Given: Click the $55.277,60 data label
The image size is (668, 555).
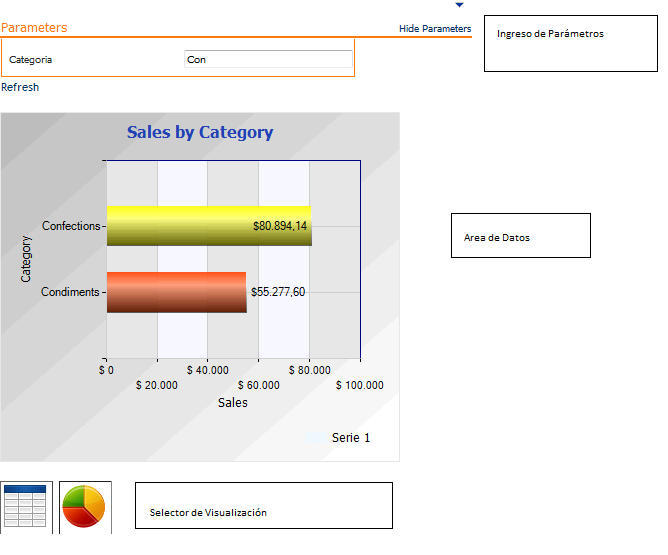Looking at the screenshot, I should [x=278, y=292].
